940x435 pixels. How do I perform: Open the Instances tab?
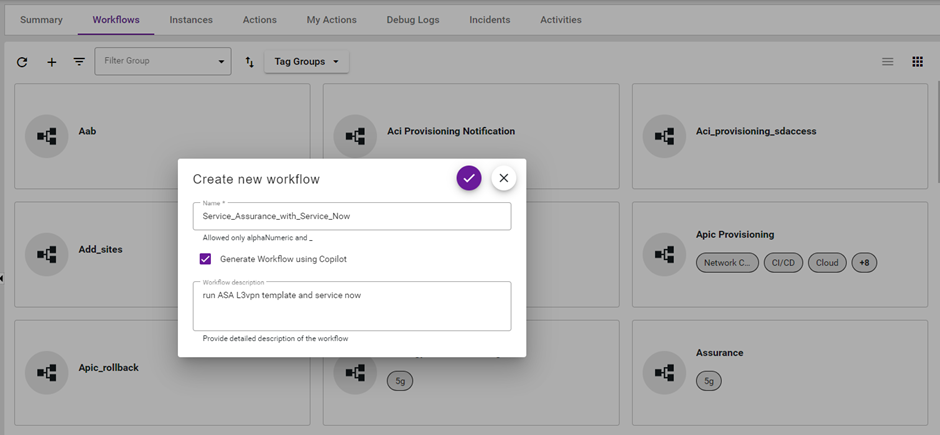click(x=191, y=20)
